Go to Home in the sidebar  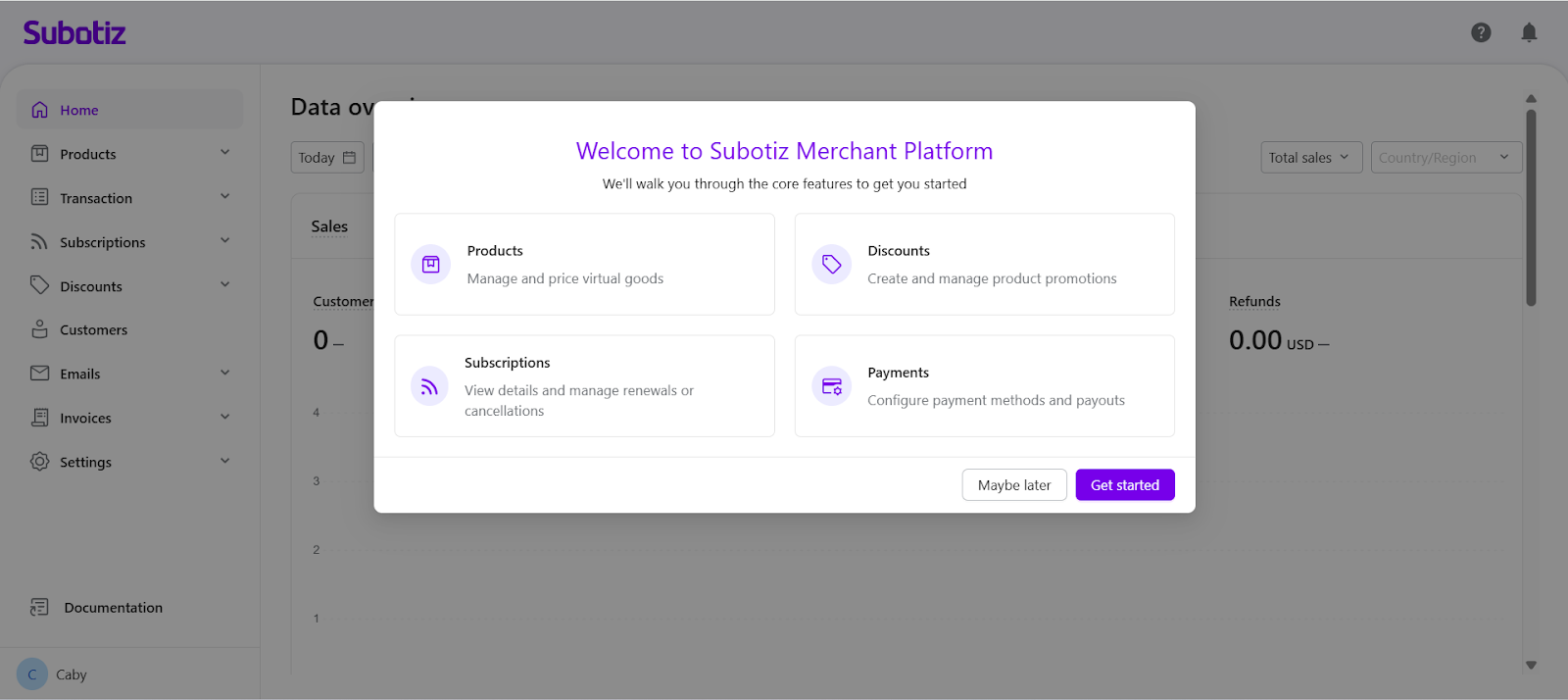tap(79, 110)
